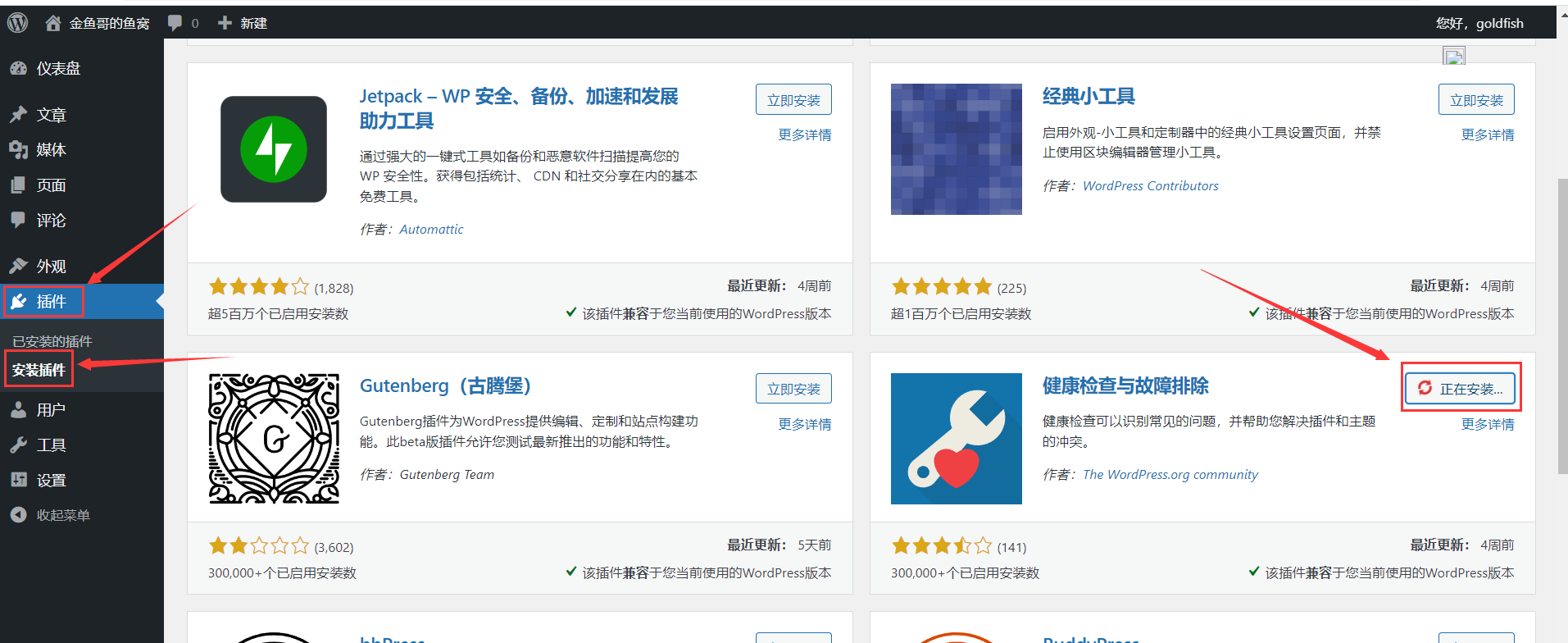This screenshot has width=1568, height=643.
Task: Click the 经典小工具 star rating (225)
Action: pyautogui.click(x=942, y=287)
